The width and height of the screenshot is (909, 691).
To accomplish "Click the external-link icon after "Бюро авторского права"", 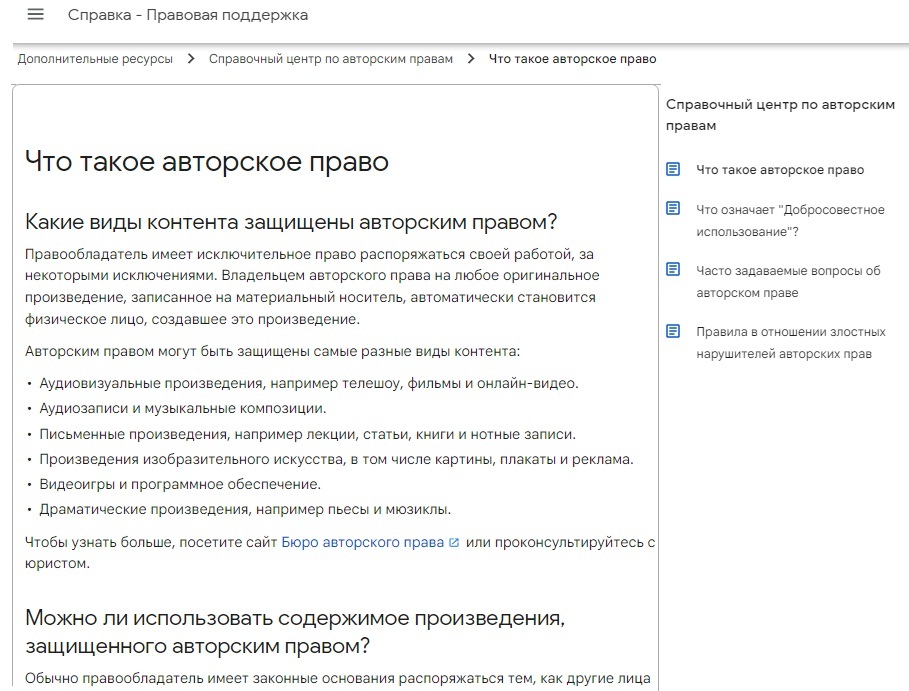I will tap(454, 543).
